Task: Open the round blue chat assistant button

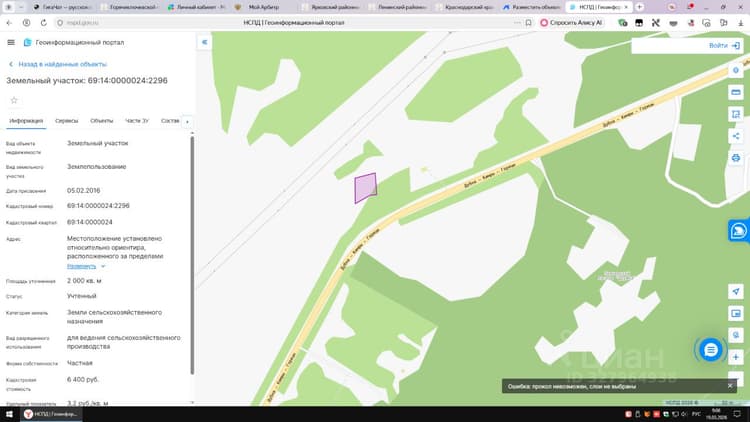Action: (710, 350)
